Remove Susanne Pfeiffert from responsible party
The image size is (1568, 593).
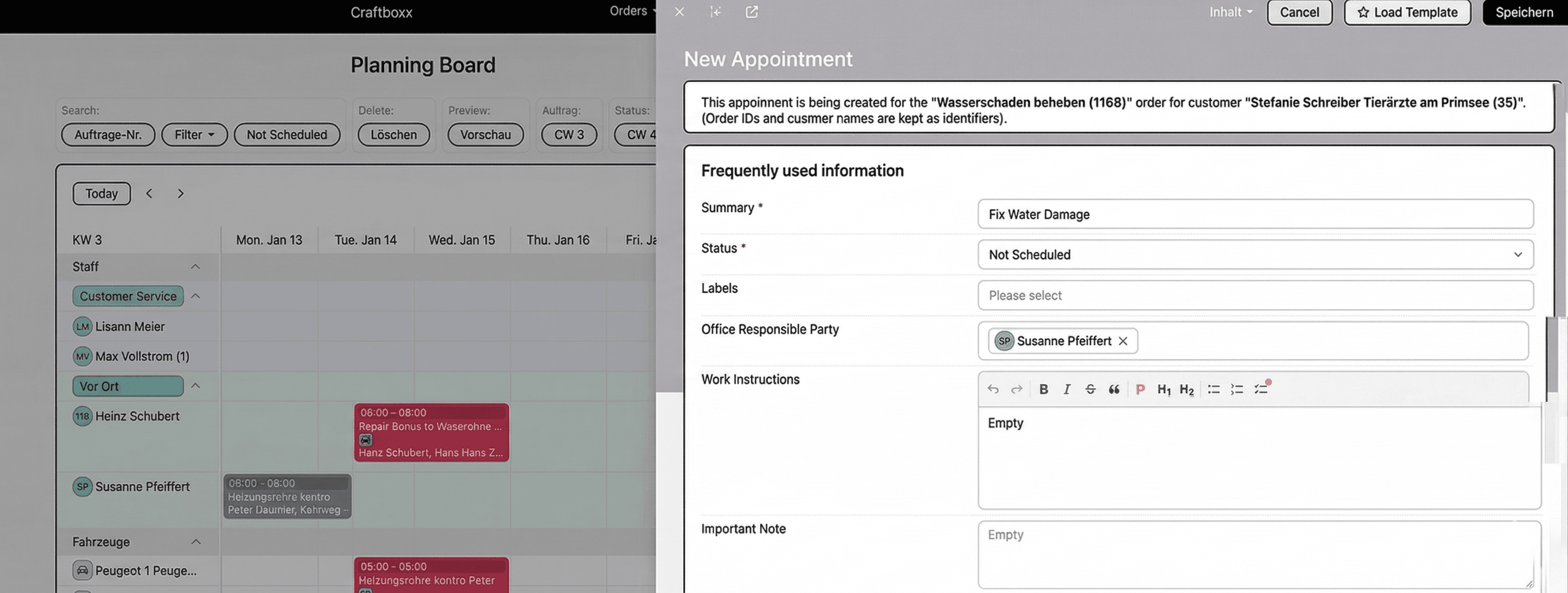1123,341
